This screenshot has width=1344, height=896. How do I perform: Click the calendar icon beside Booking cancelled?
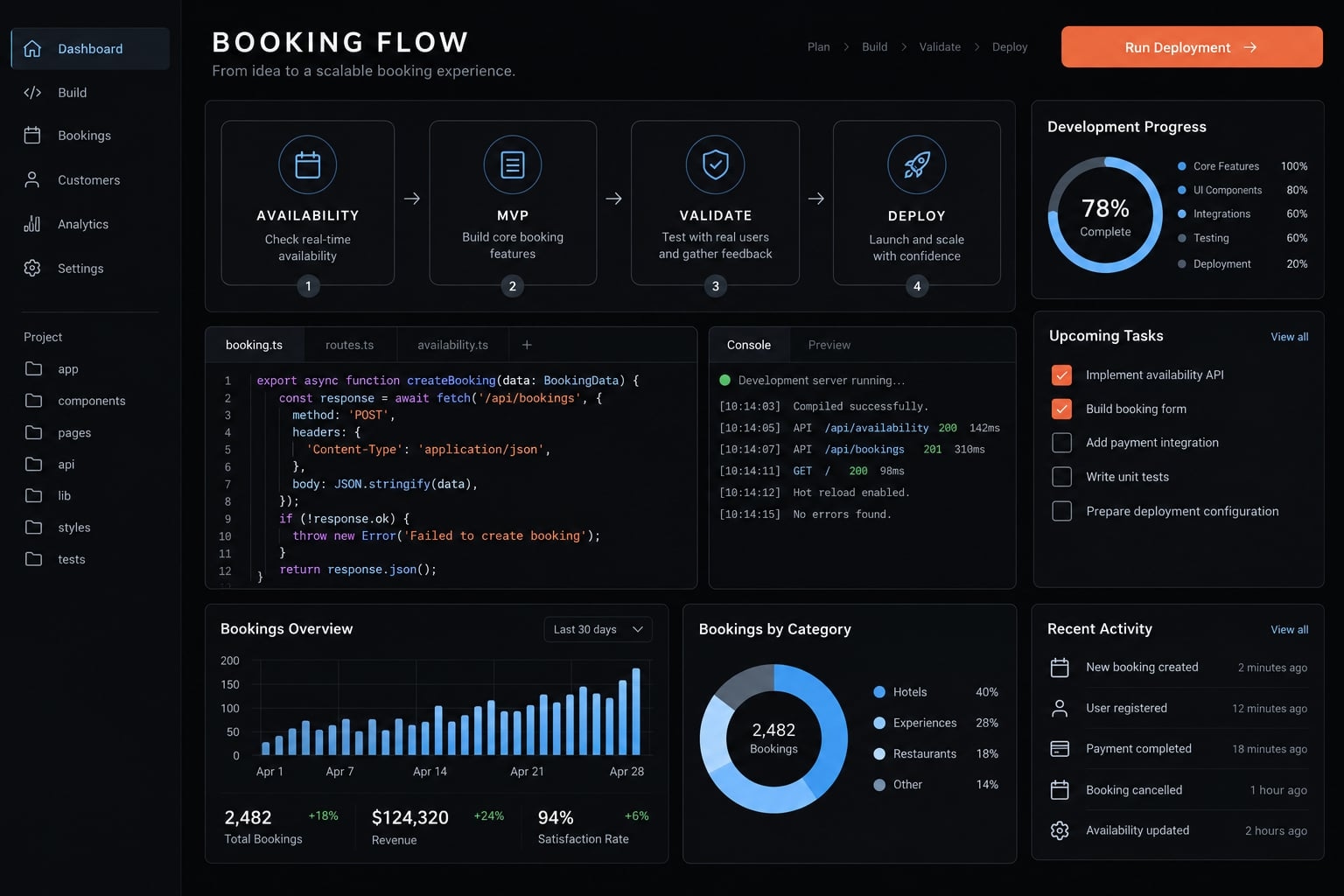tap(1060, 790)
